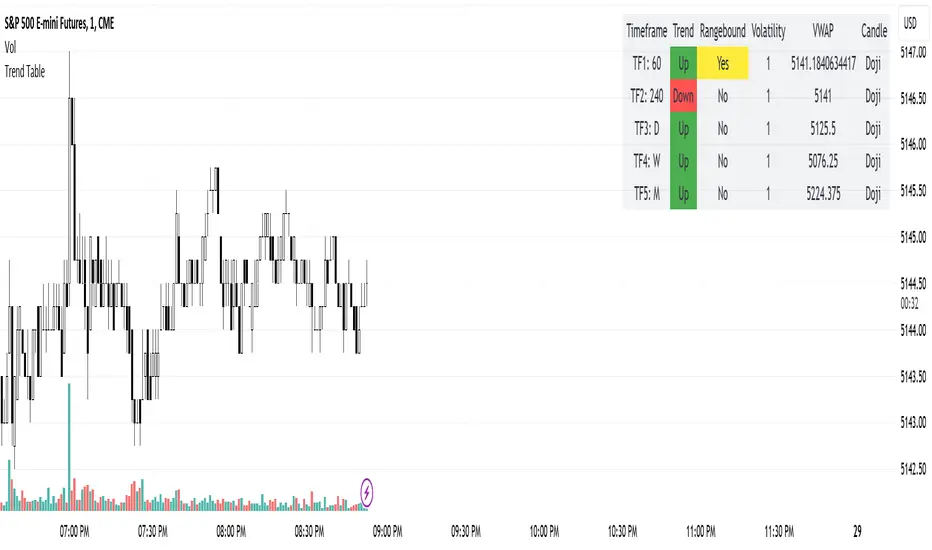Click the VWAP value 5141.1840634417
The width and height of the screenshot is (932, 550).
click(826, 63)
